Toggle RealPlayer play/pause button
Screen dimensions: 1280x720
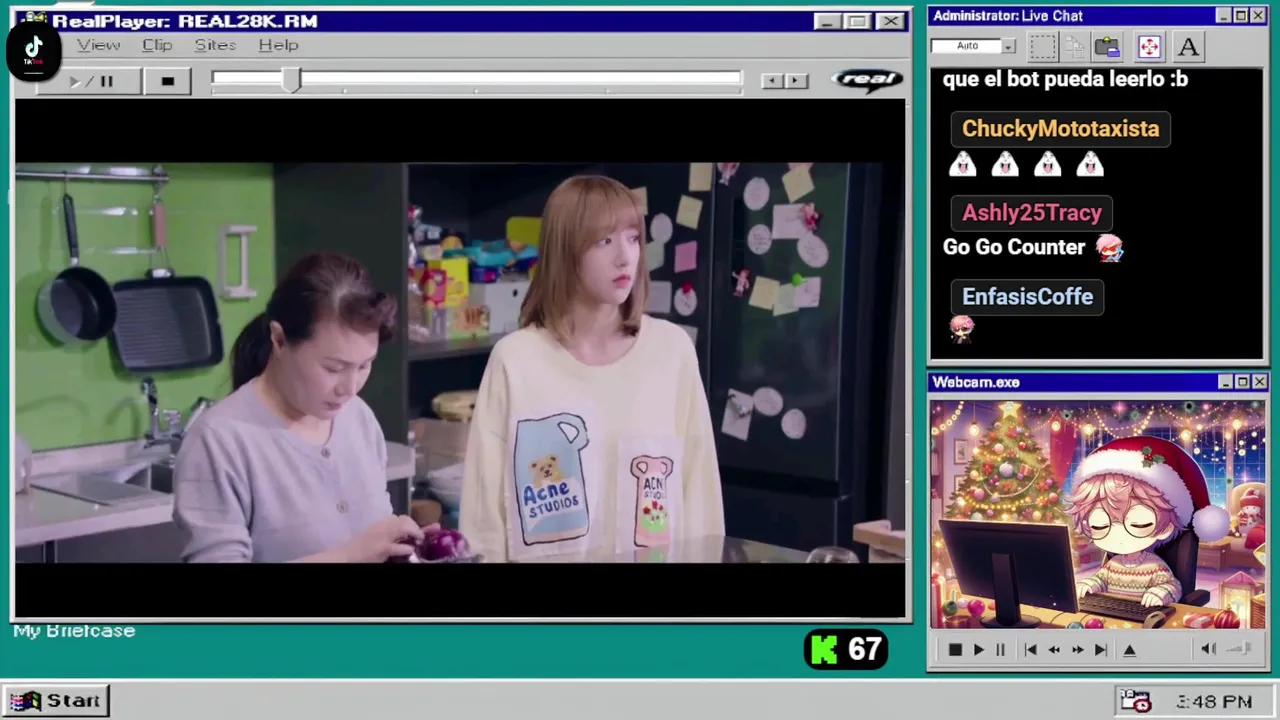[90, 81]
